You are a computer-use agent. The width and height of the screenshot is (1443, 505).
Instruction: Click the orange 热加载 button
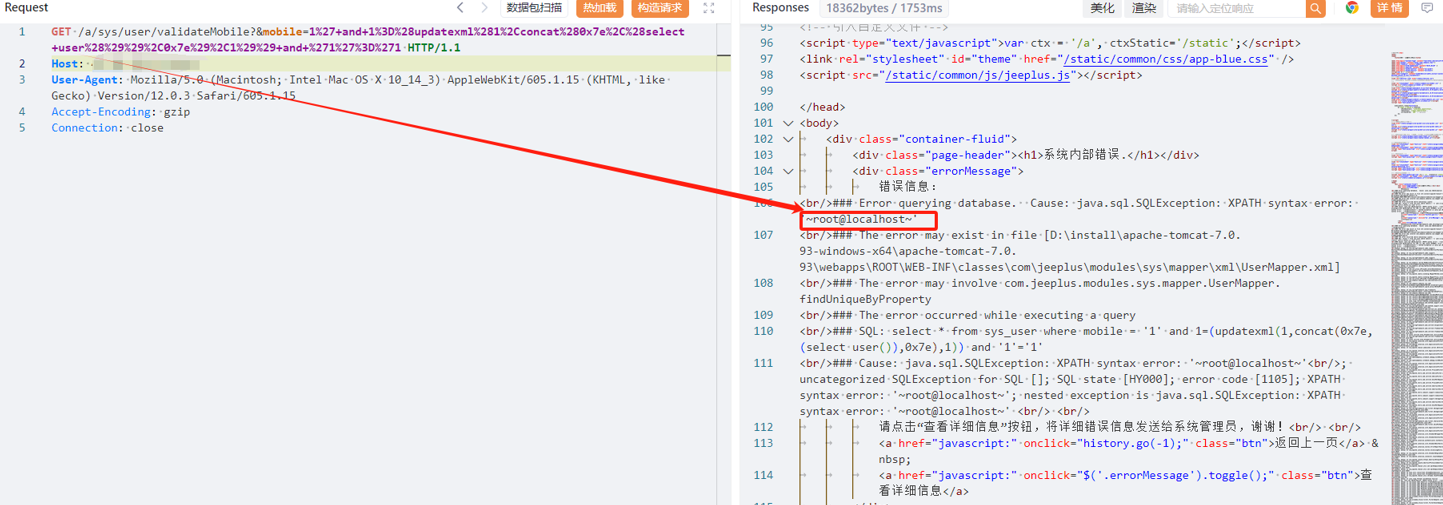click(x=599, y=8)
